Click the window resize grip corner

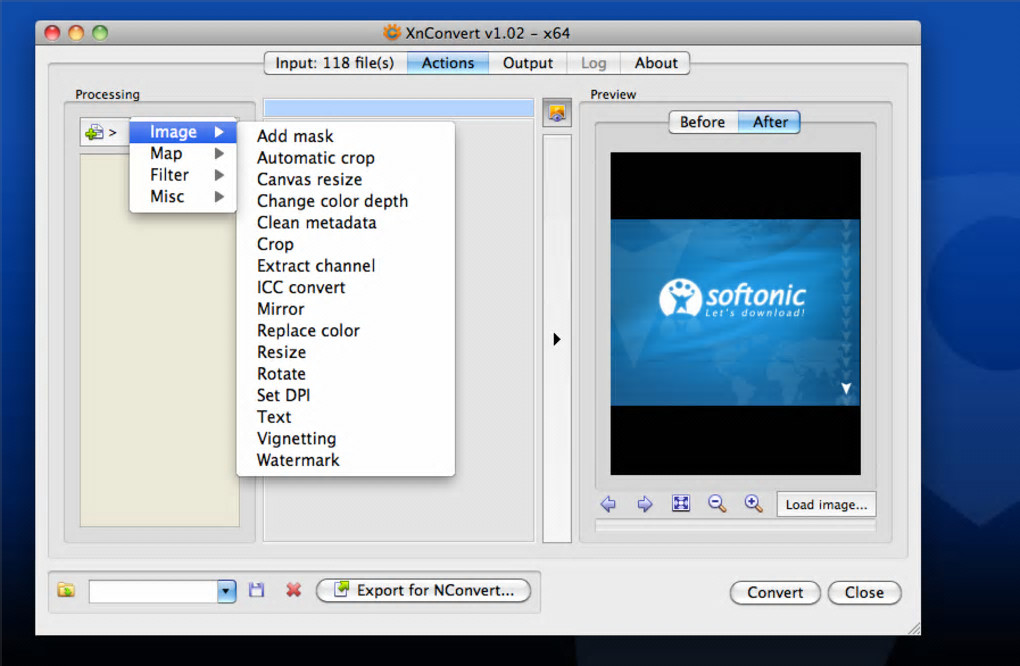(914, 628)
